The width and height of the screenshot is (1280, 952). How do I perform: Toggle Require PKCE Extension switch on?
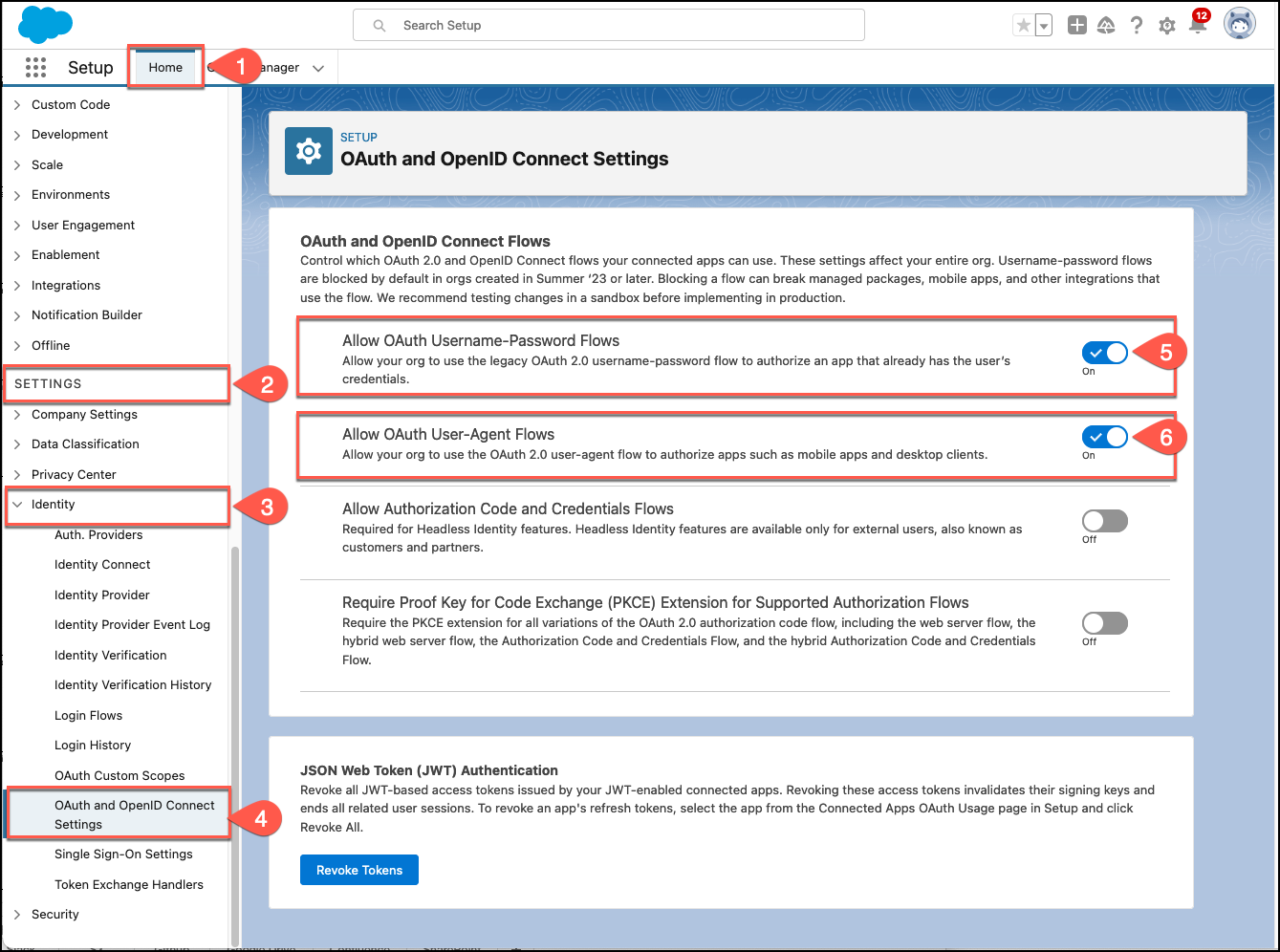(x=1104, y=622)
